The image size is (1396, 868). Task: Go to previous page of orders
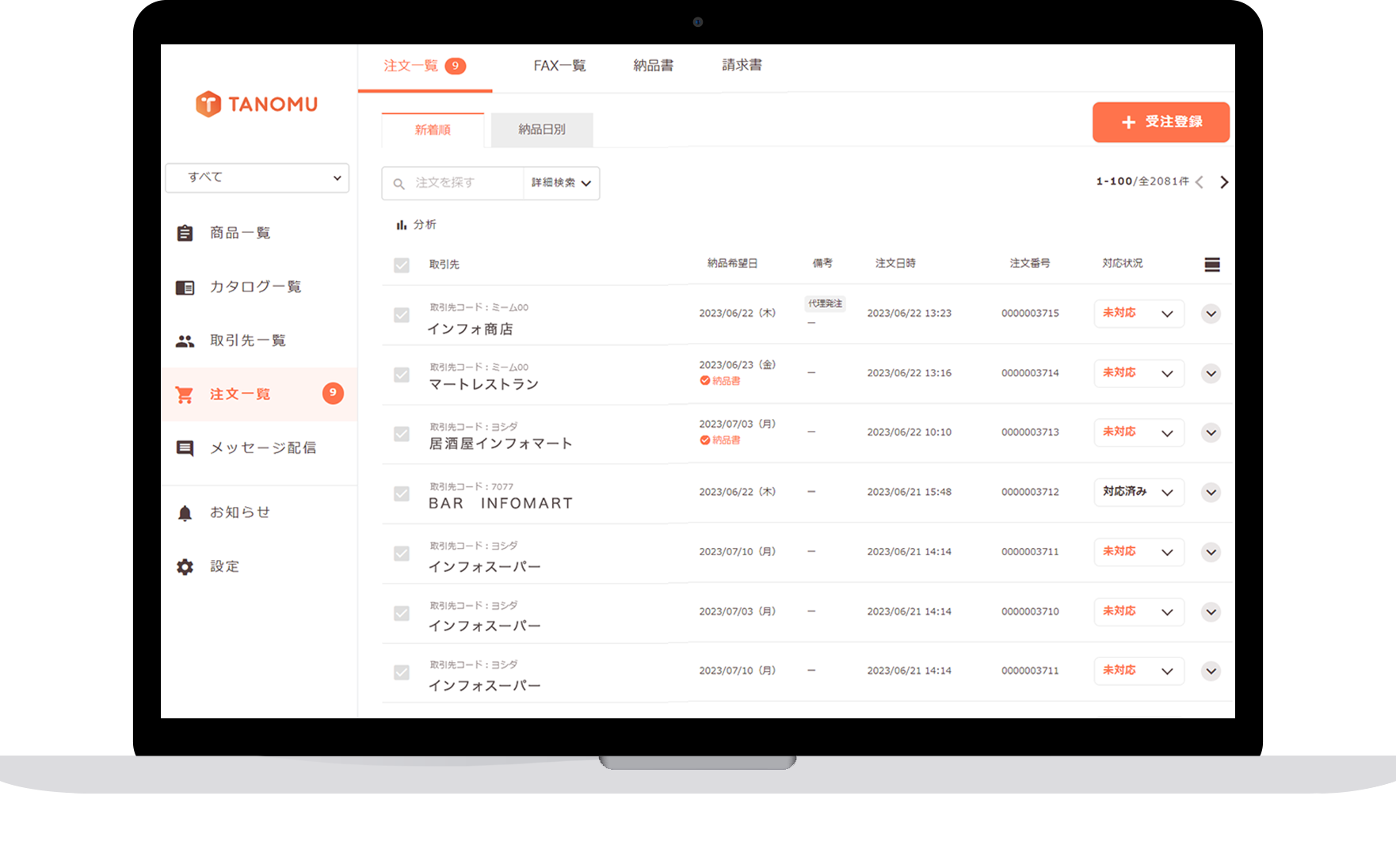click(1200, 182)
